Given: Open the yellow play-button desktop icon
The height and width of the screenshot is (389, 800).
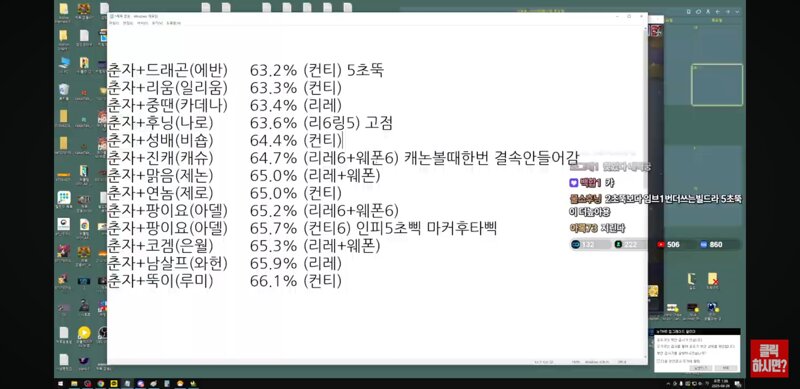Looking at the screenshot, I should [x=84, y=333].
